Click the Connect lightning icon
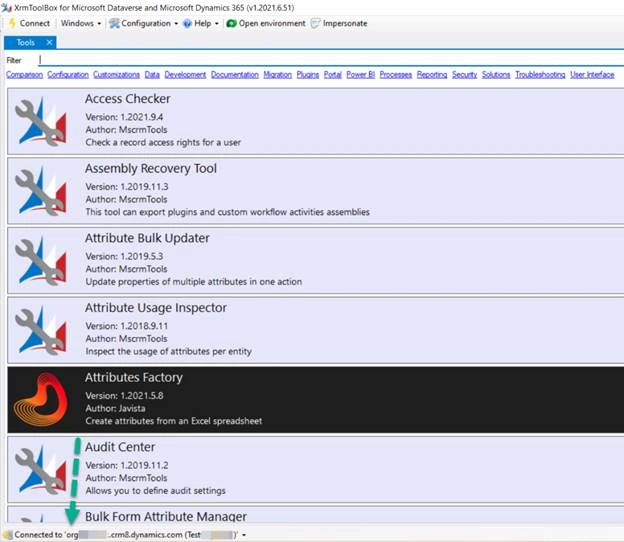This screenshot has width=624, height=542. point(12,23)
